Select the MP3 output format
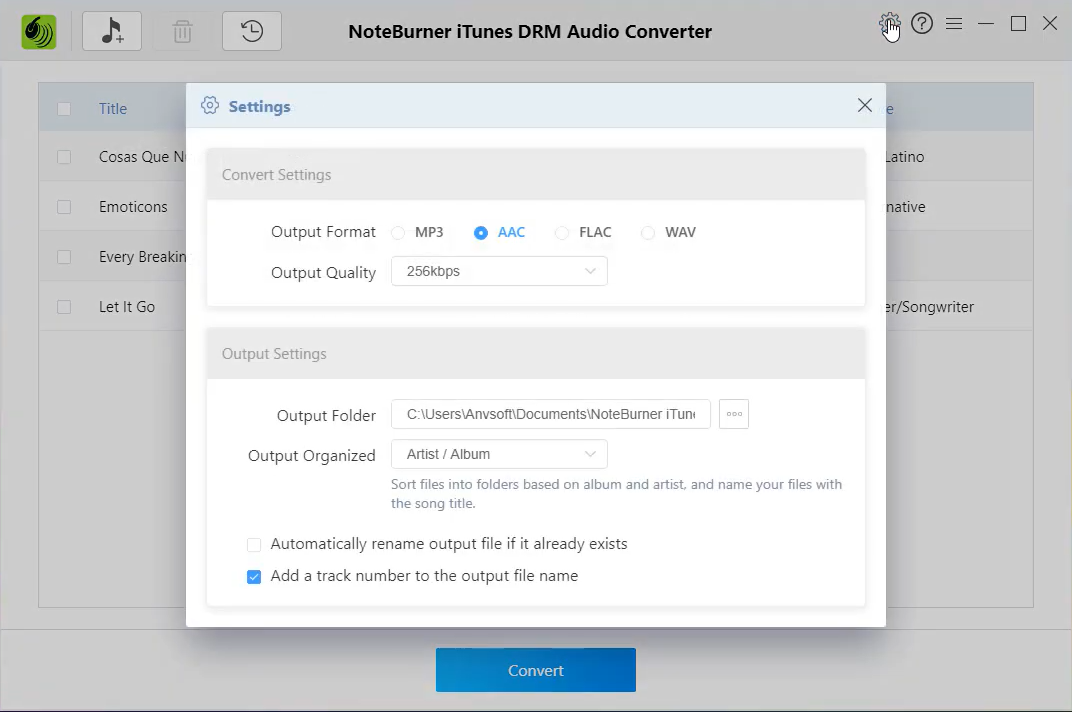Screen dimensions: 1072x712 398,232
